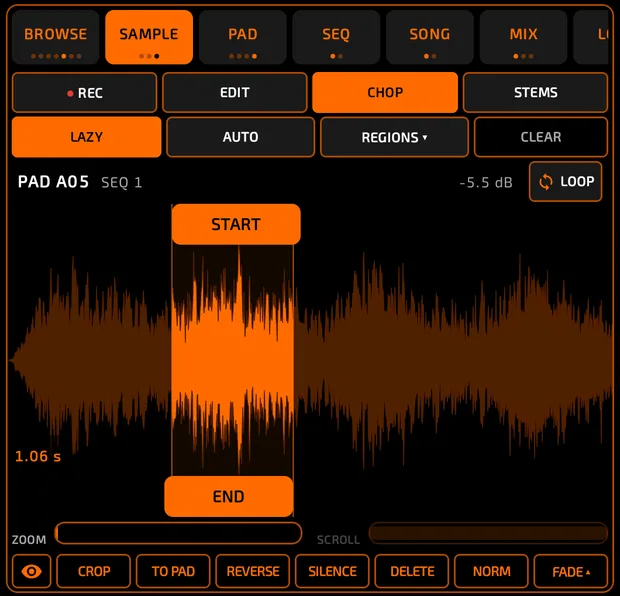Screen dimensions: 620x596
Task: Toggle the eye visibility icon
Action: [32, 571]
